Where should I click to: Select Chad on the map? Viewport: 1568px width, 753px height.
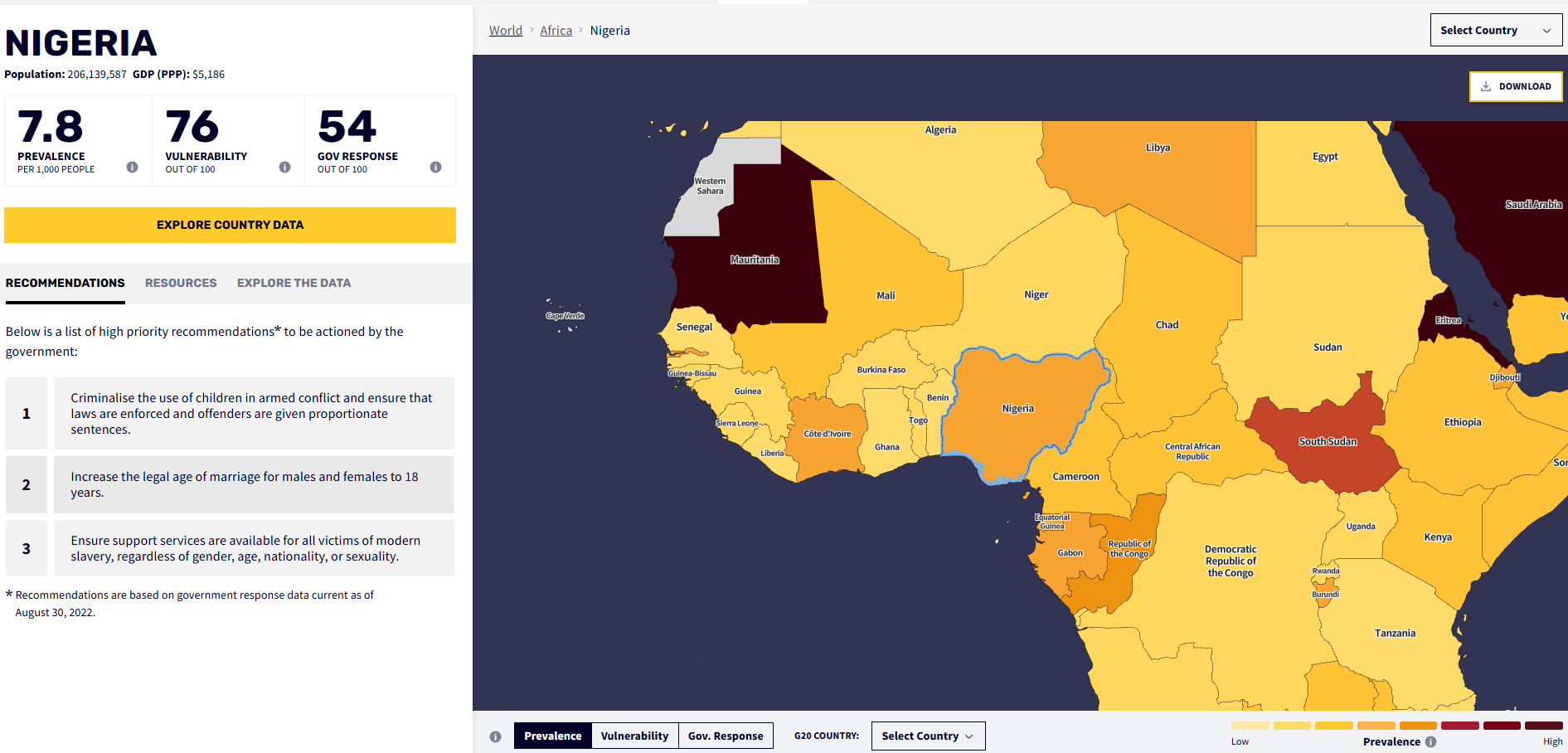coord(1167,324)
